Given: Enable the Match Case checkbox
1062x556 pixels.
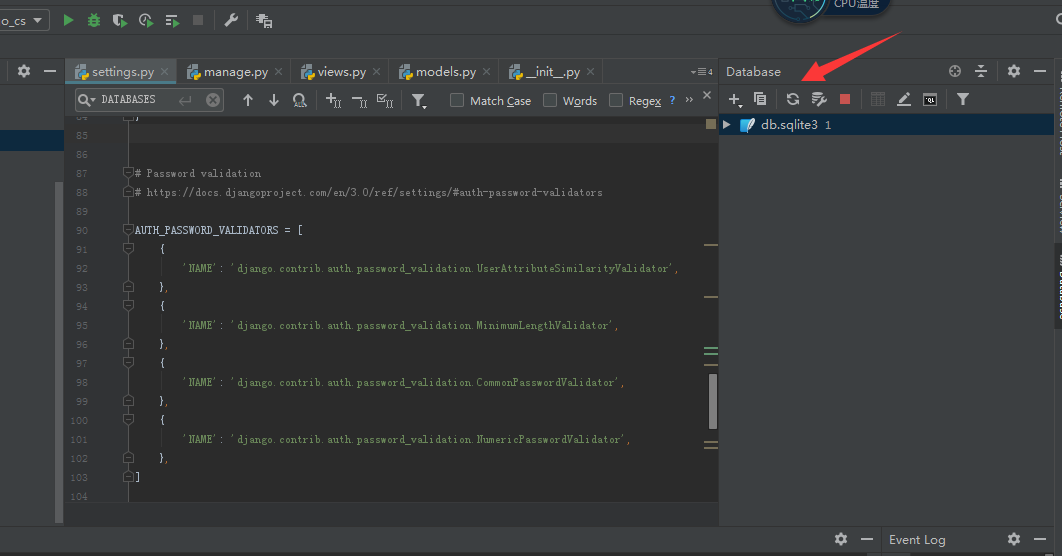Looking at the screenshot, I should pyautogui.click(x=457, y=100).
